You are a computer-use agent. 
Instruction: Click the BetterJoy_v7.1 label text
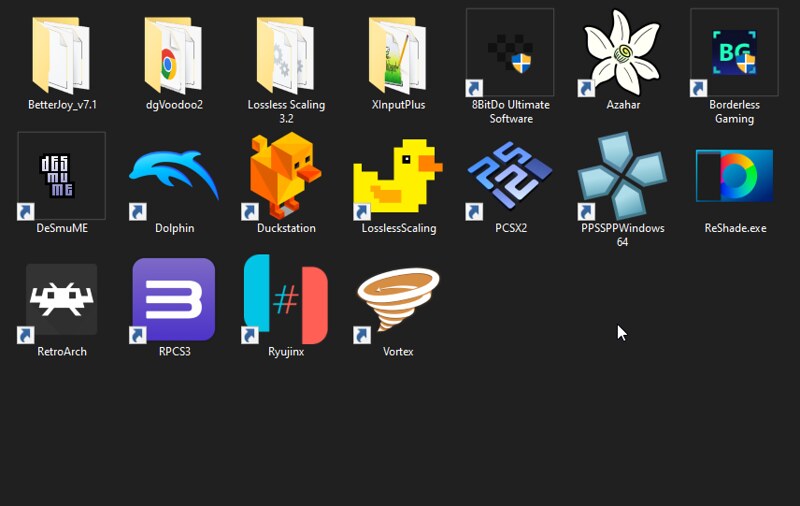(62, 105)
